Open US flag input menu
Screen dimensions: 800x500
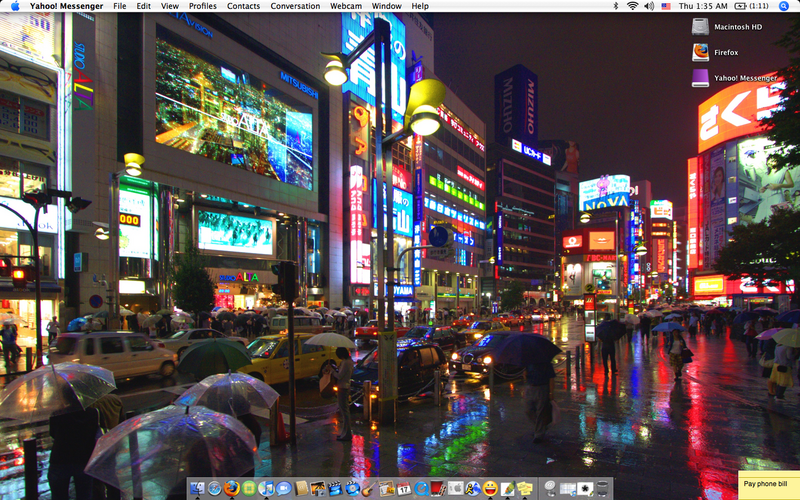[x=666, y=6]
